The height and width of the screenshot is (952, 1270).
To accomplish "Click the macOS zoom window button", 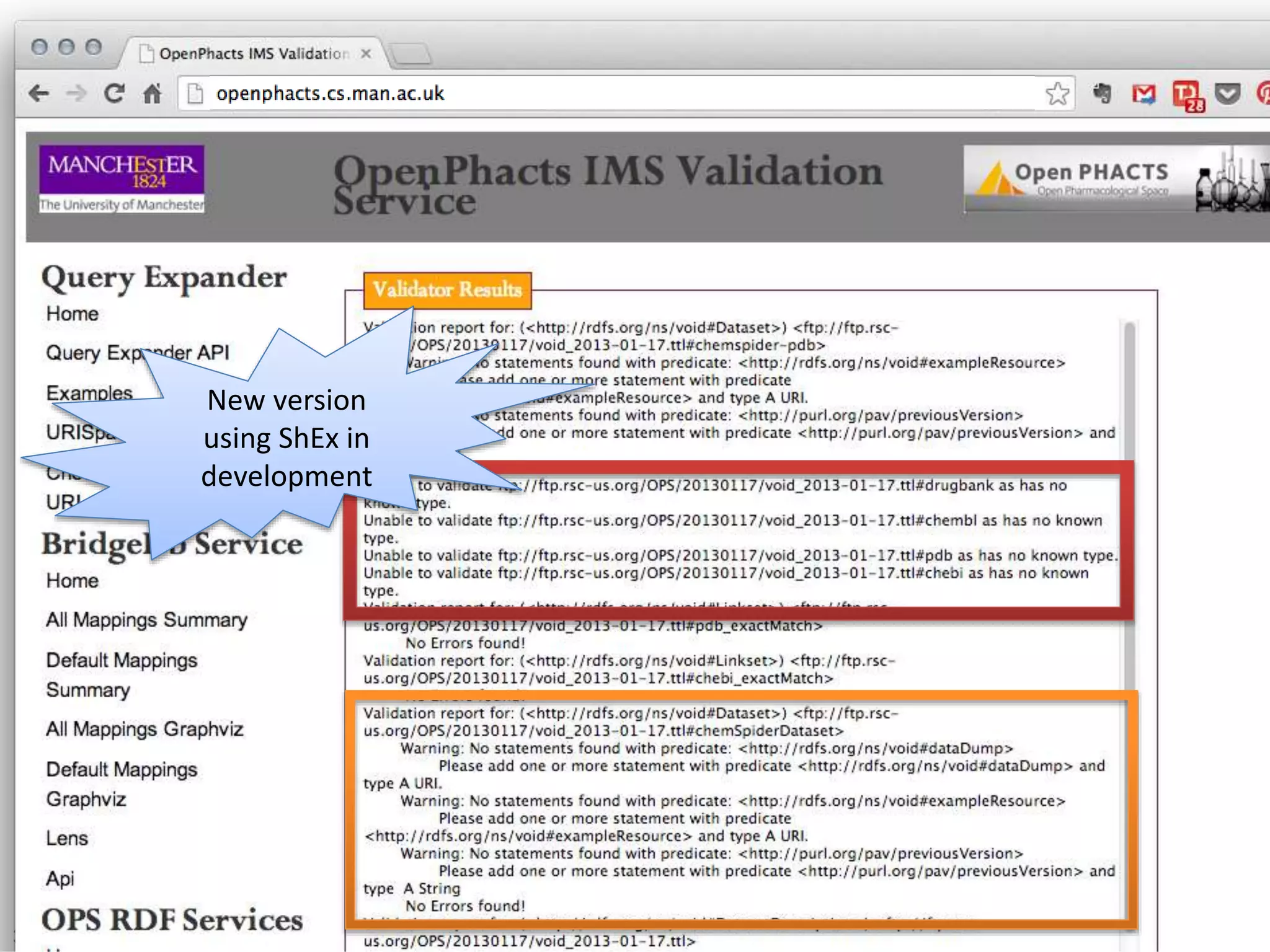I will (94, 47).
